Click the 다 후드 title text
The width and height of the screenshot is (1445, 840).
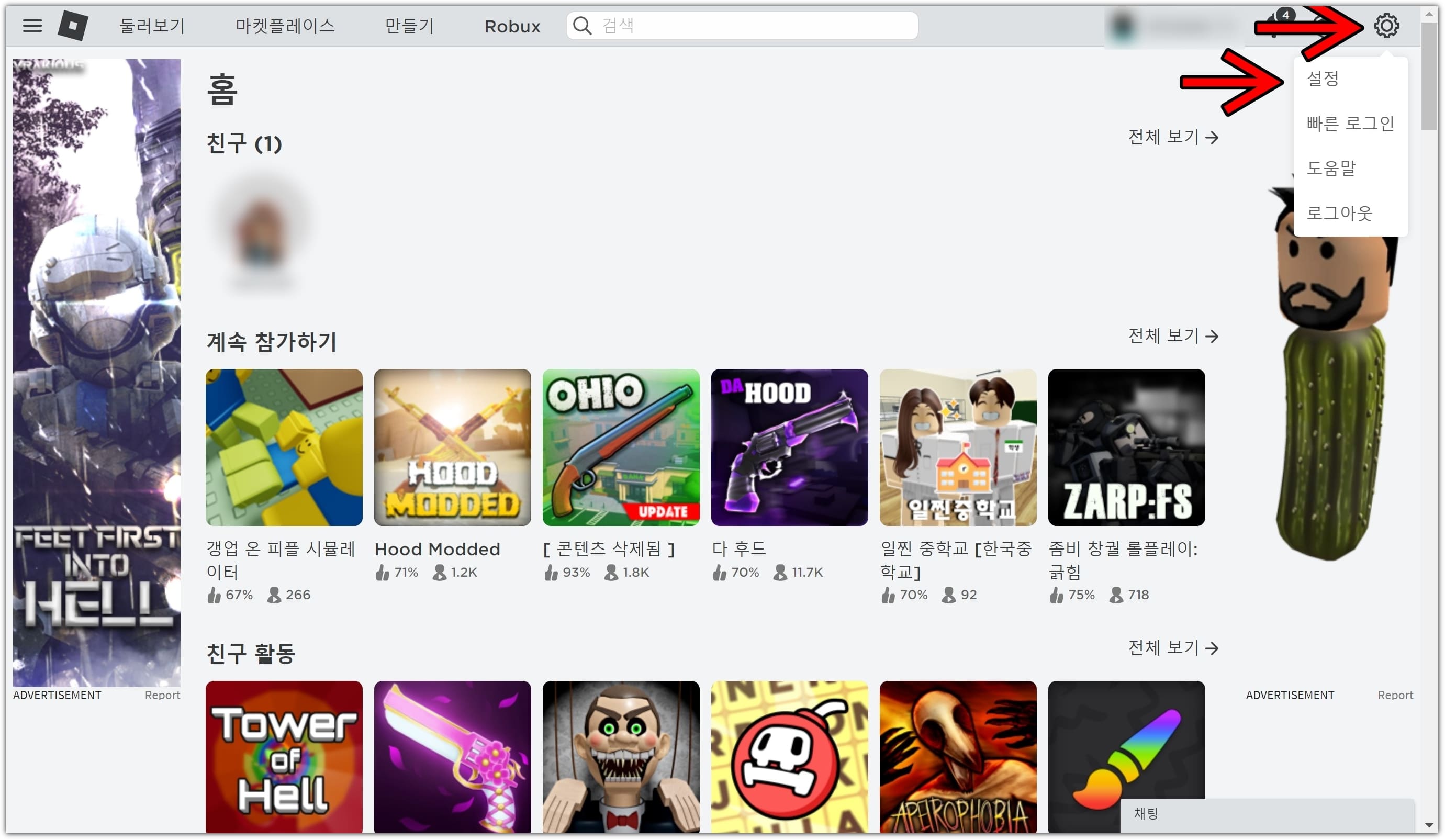(x=739, y=550)
